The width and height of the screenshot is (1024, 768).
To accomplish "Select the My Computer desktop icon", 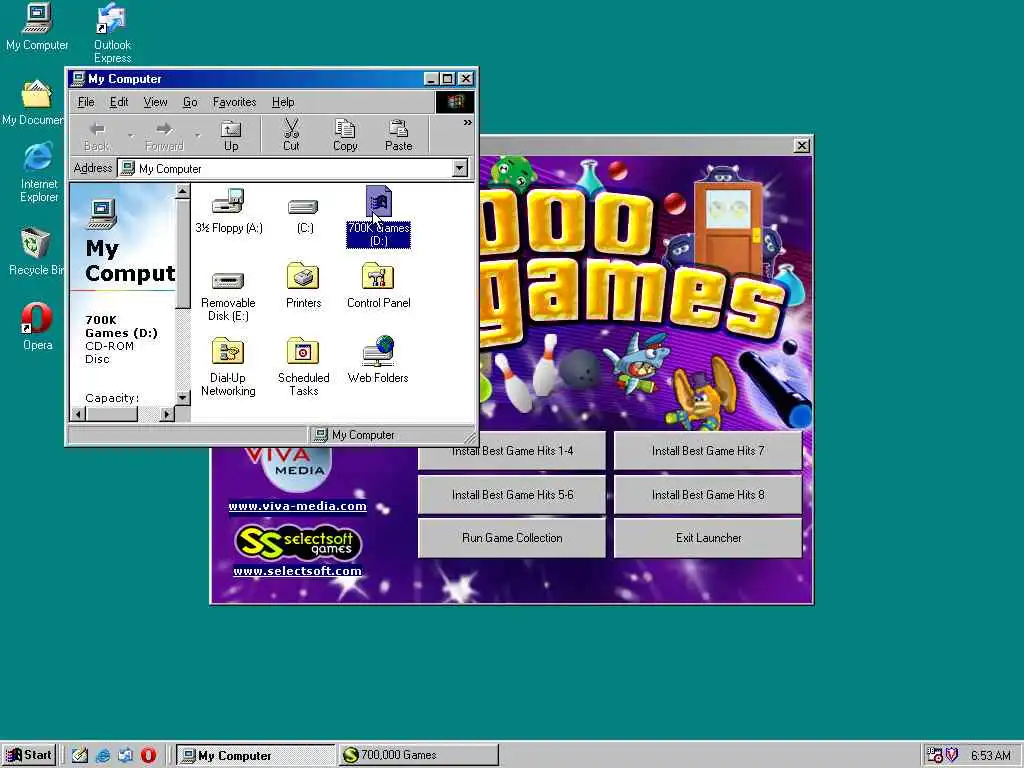I will pyautogui.click(x=37, y=27).
